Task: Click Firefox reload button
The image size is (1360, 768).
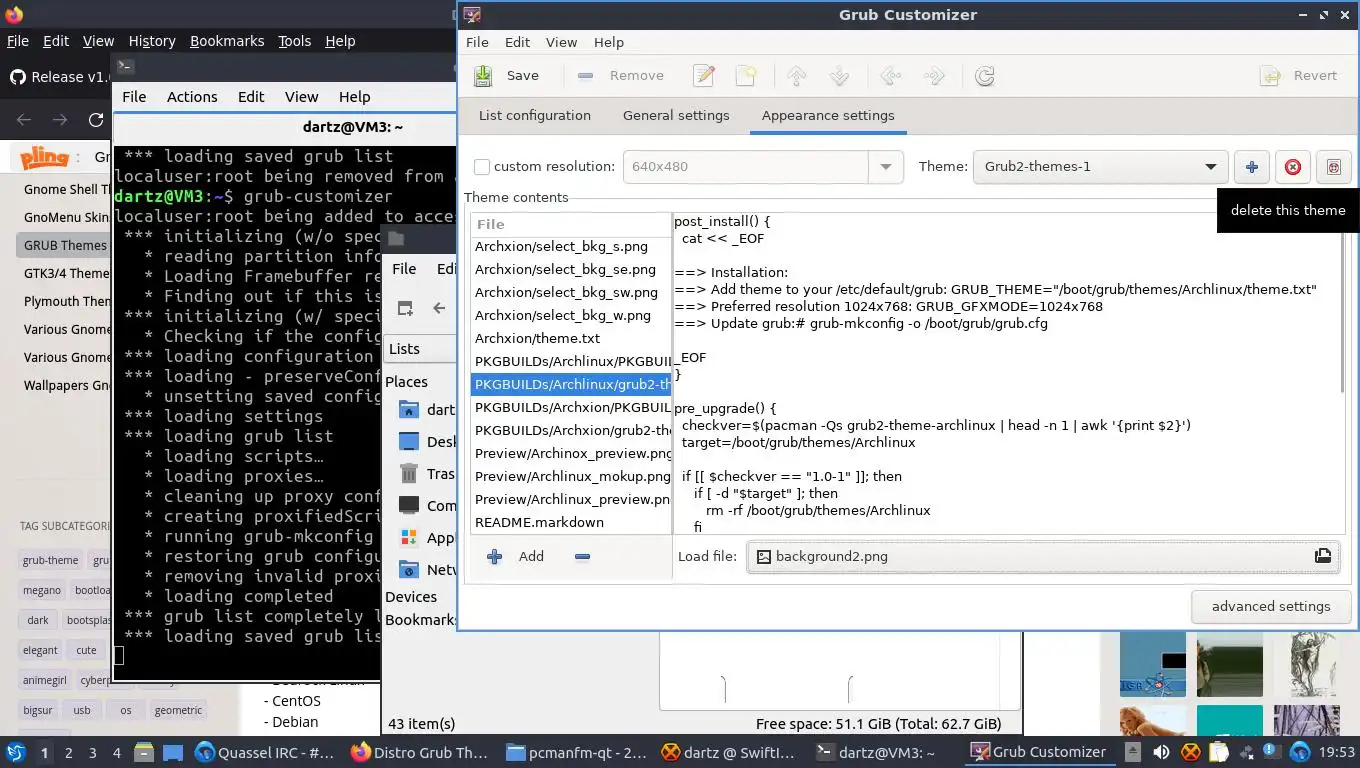Action: (96, 120)
